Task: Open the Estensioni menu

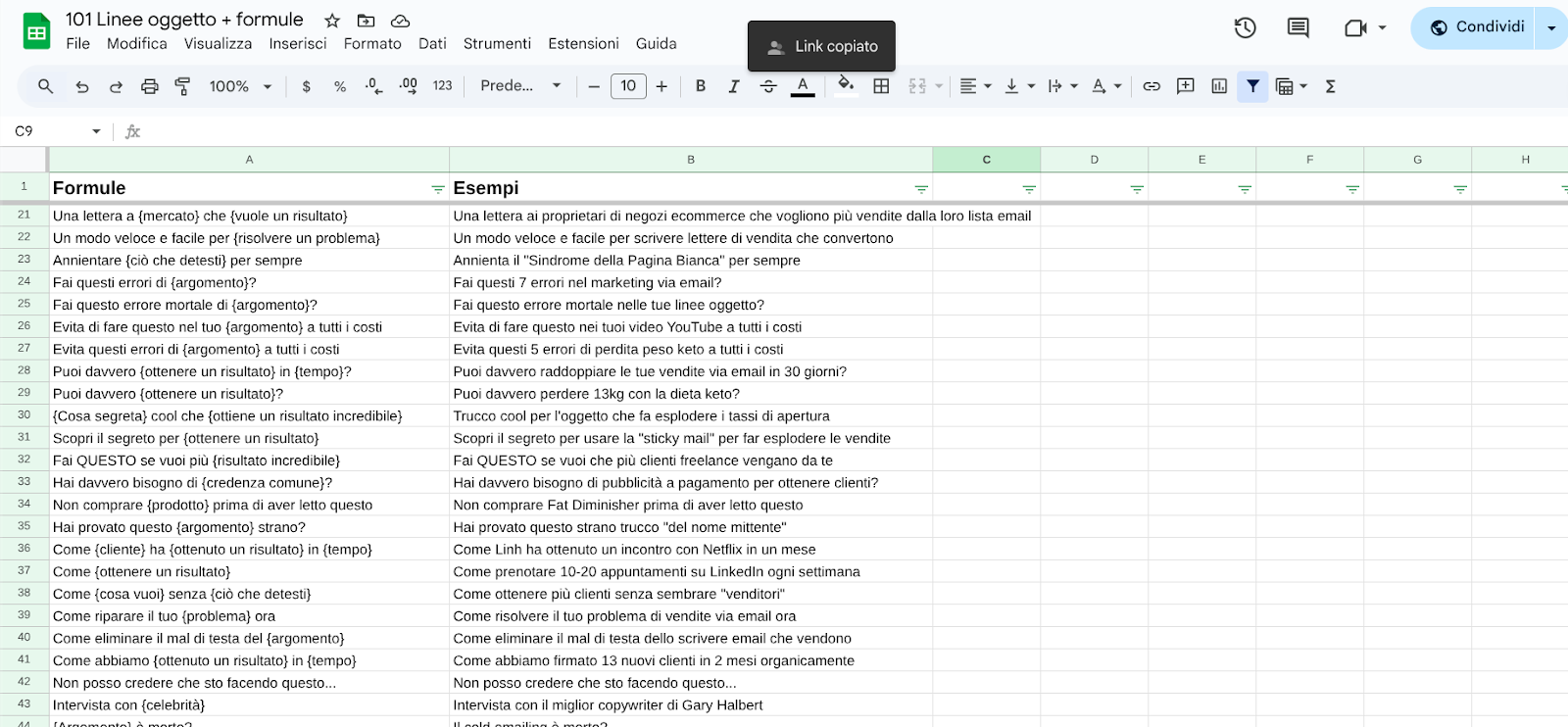Action: point(583,44)
